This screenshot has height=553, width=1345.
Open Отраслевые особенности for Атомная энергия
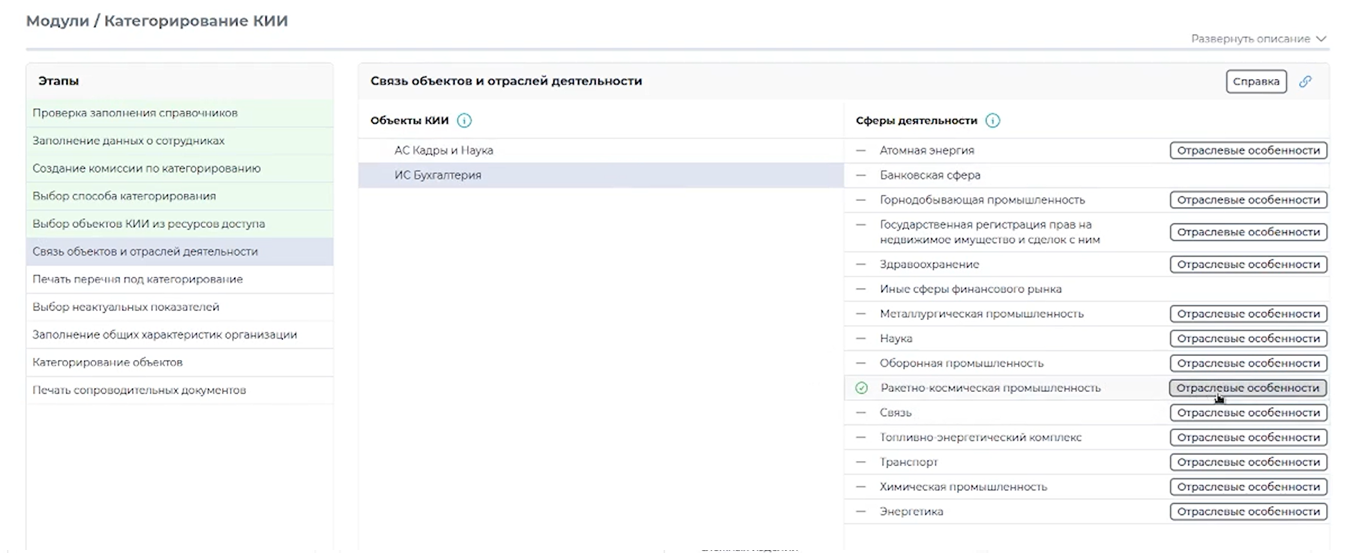(1248, 151)
